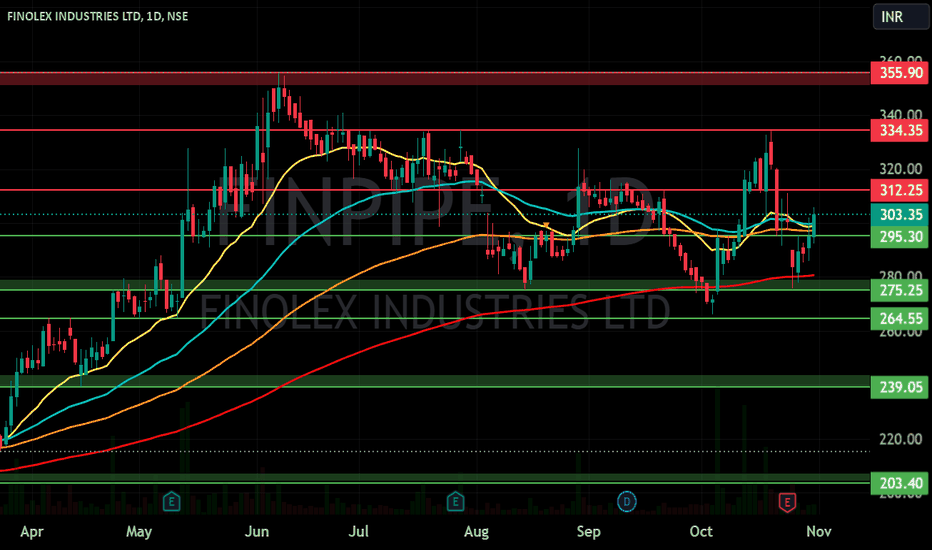Click the late July earnings E marker
Image resolution: width=932 pixels, height=550 pixels.
pos(455,502)
